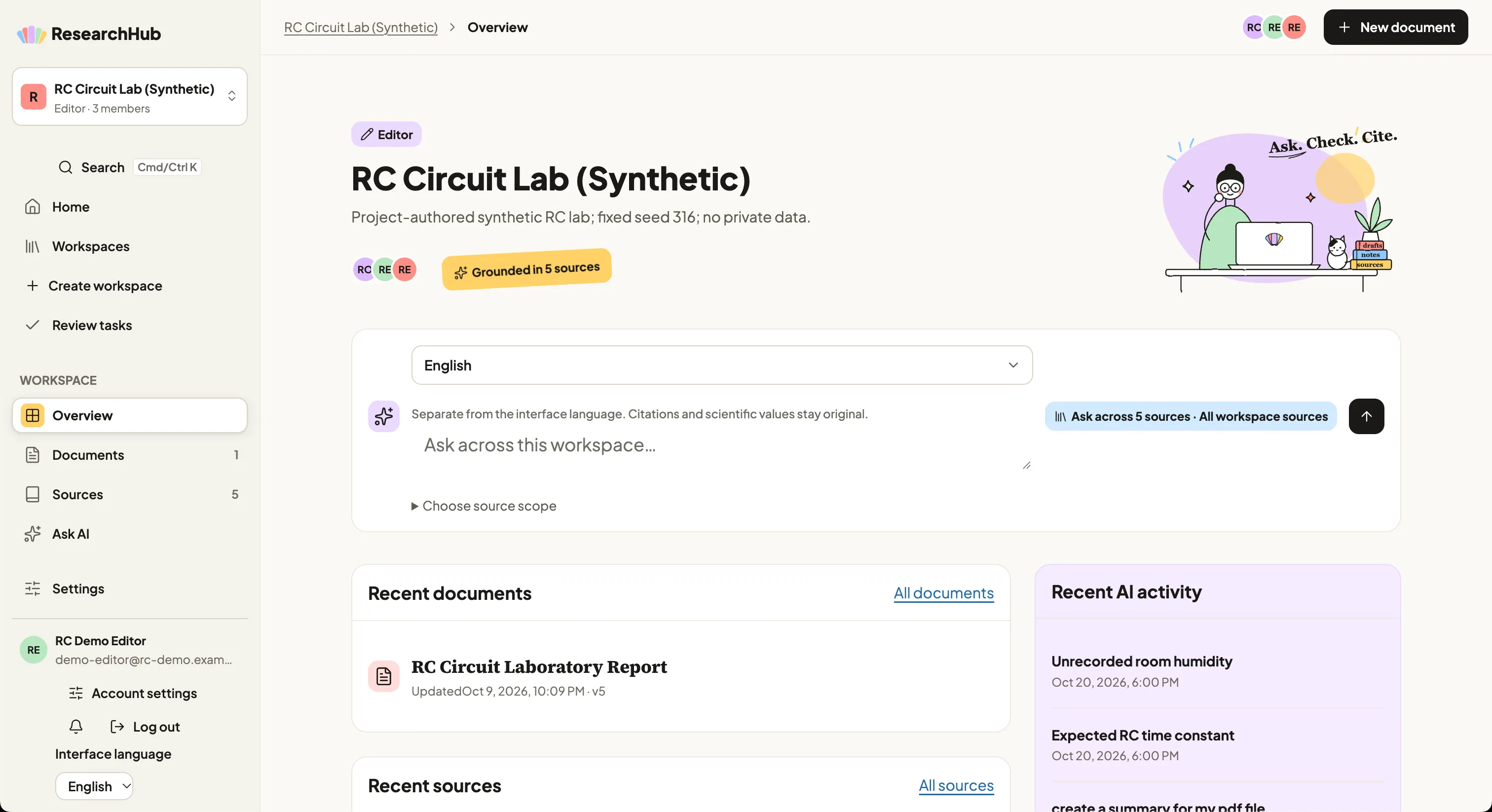Click the Account settings sliders icon
1492x812 pixels.
coord(76,693)
